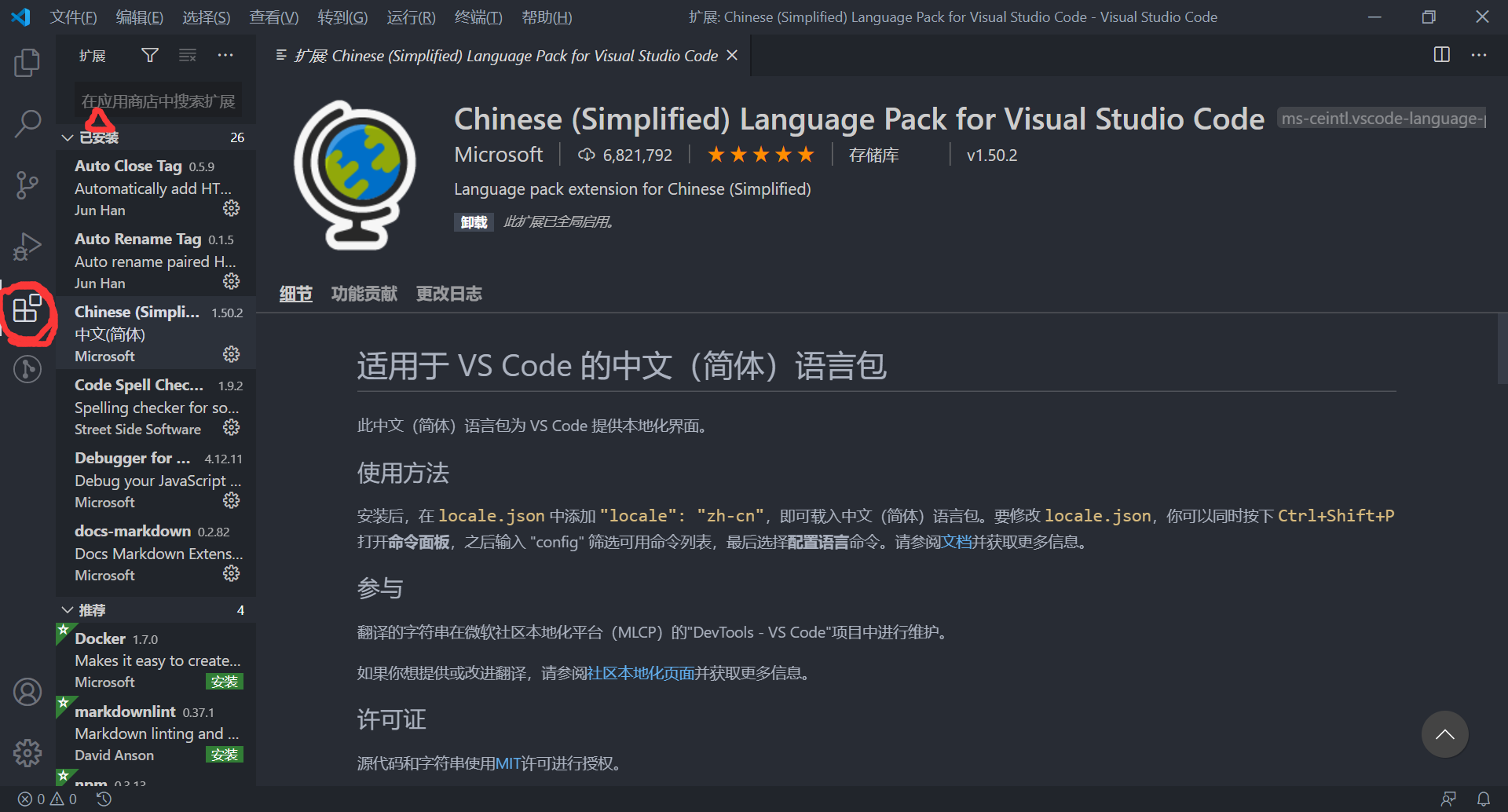Image resolution: width=1508 pixels, height=812 pixels.
Task: Open the 查看(V) menu
Action: click(x=274, y=17)
